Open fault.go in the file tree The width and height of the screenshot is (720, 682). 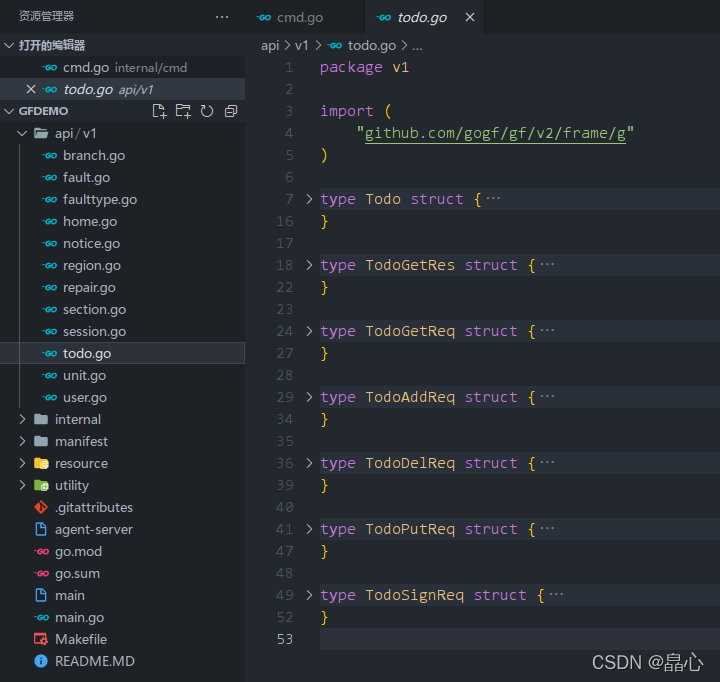pyautogui.click(x=122, y=178)
